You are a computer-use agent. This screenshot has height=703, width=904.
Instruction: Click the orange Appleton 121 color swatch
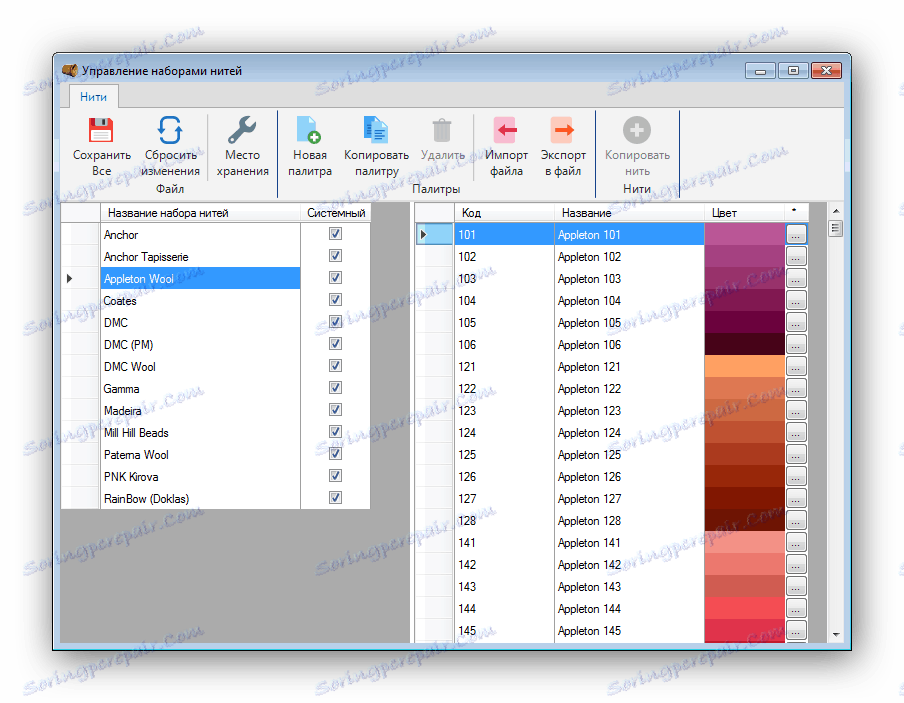click(x=744, y=366)
